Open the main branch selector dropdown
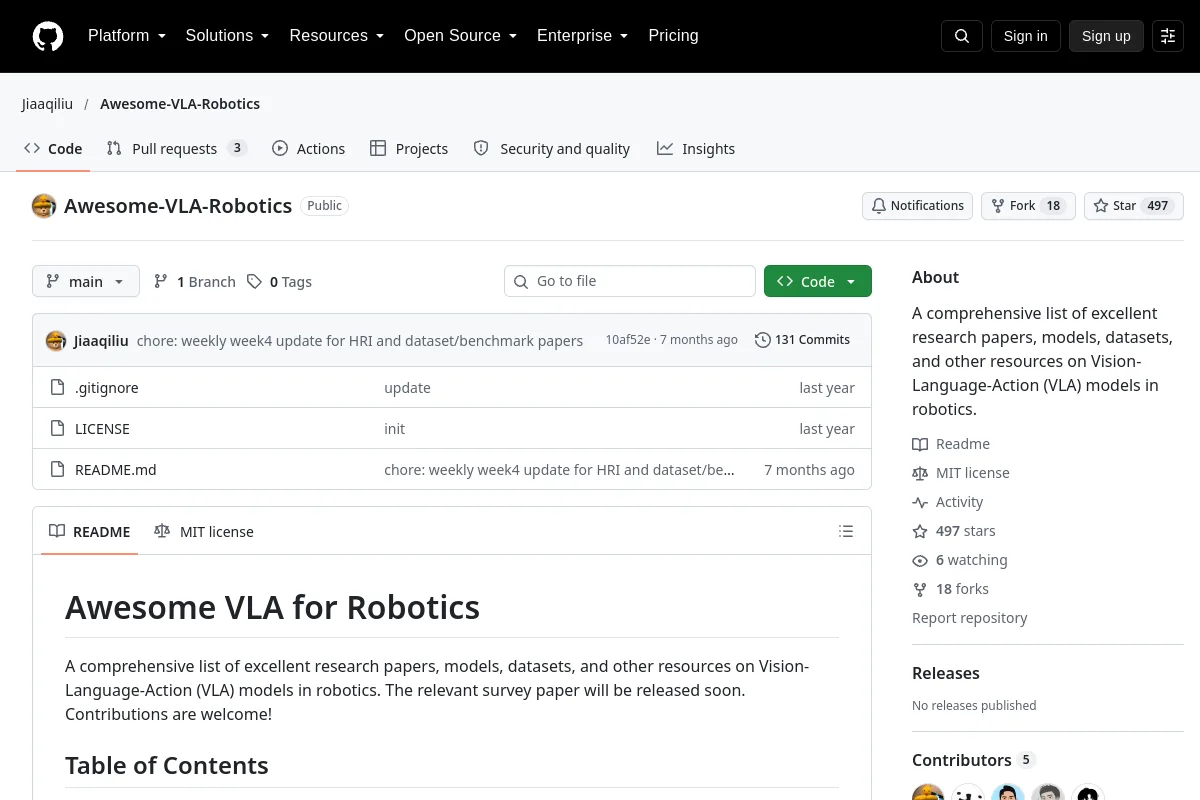 [x=86, y=282]
